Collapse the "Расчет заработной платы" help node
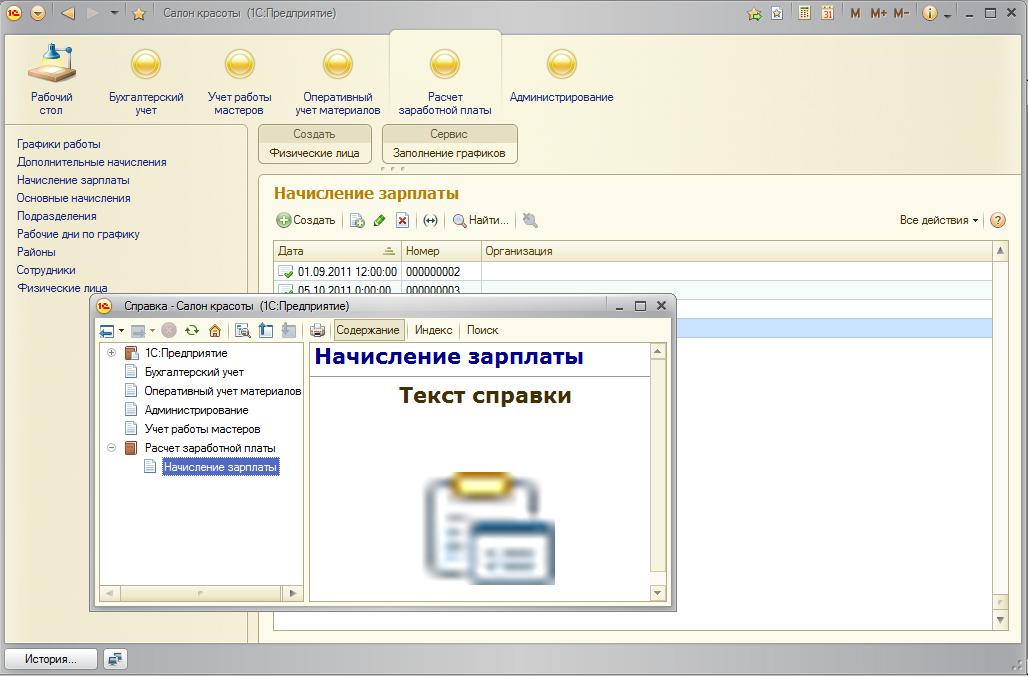1028x677 pixels. point(111,448)
